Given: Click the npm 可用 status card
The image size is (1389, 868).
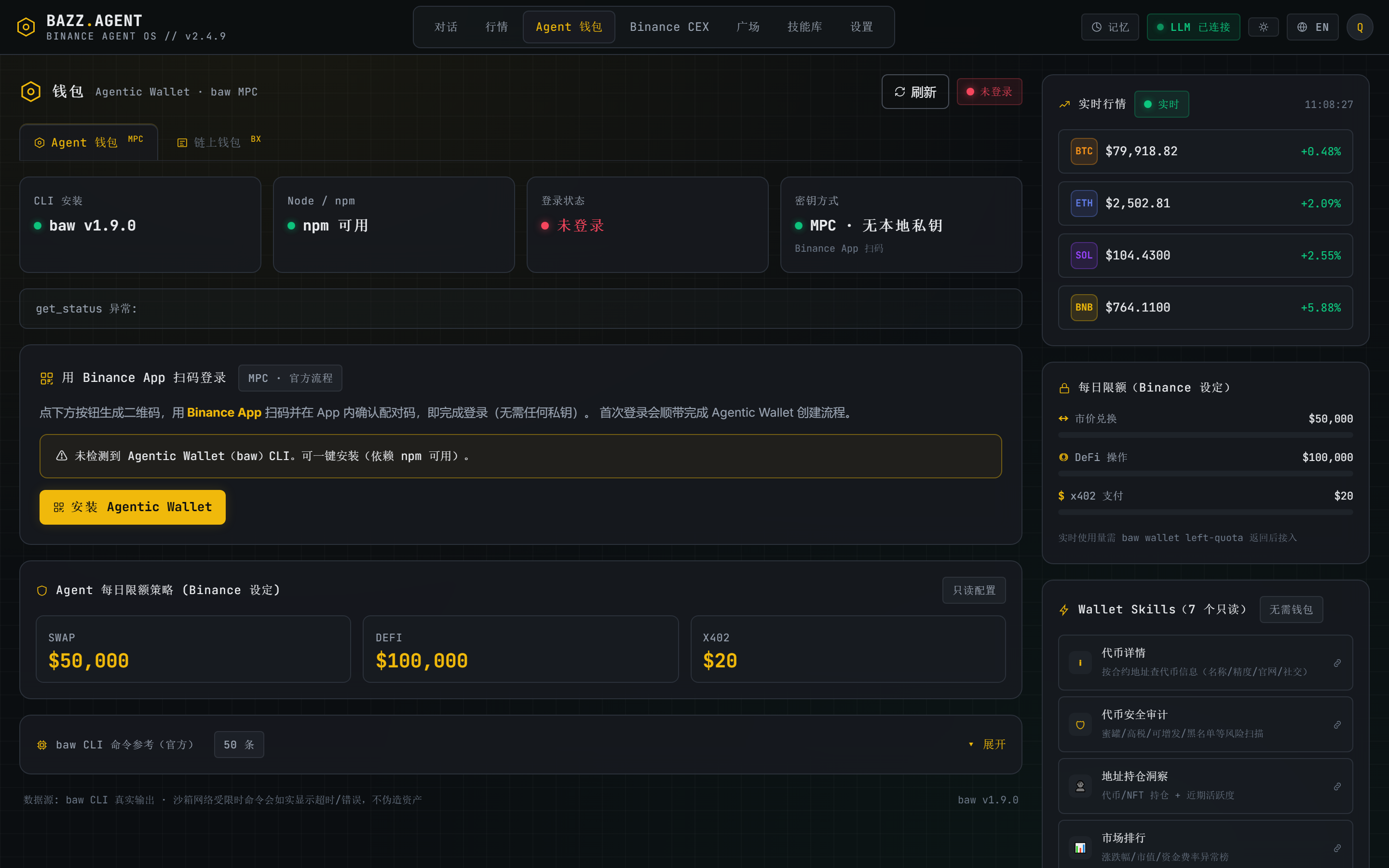Looking at the screenshot, I should tap(394, 224).
